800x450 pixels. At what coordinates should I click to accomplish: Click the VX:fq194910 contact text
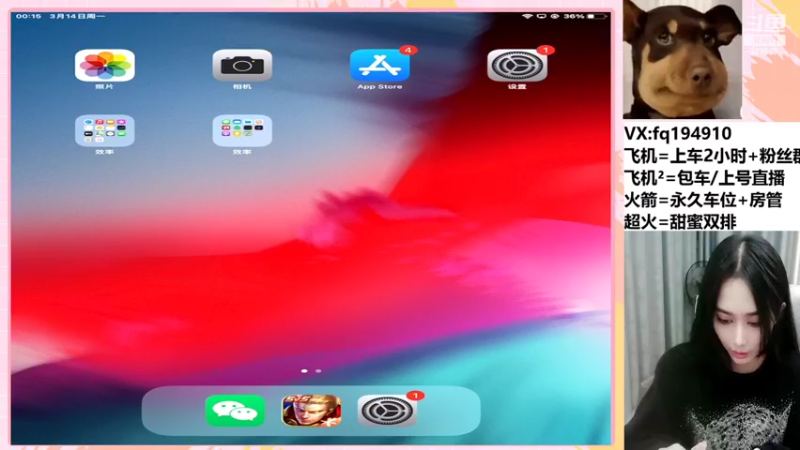click(678, 134)
